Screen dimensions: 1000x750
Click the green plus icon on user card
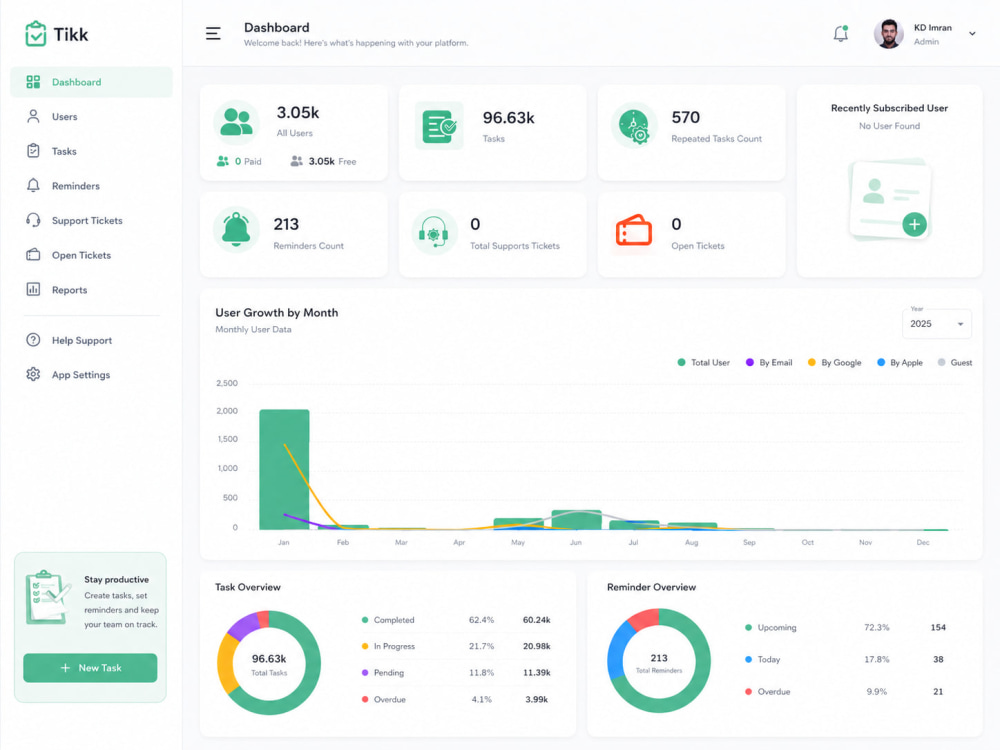pos(915,224)
